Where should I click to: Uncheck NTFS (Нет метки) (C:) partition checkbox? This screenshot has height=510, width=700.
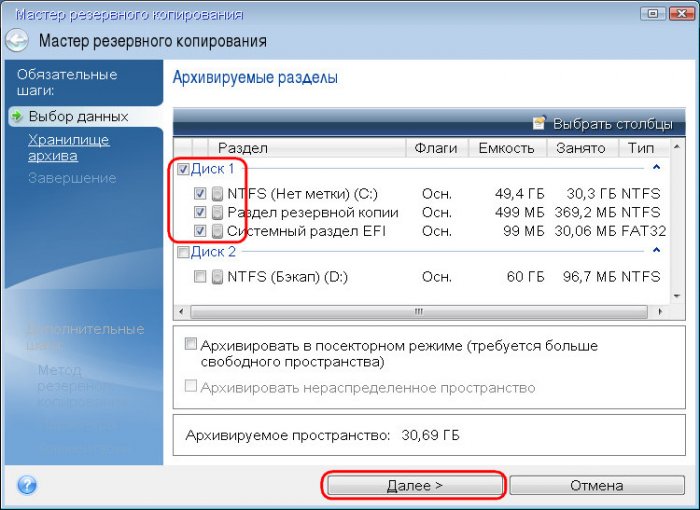click(x=200, y=193)
